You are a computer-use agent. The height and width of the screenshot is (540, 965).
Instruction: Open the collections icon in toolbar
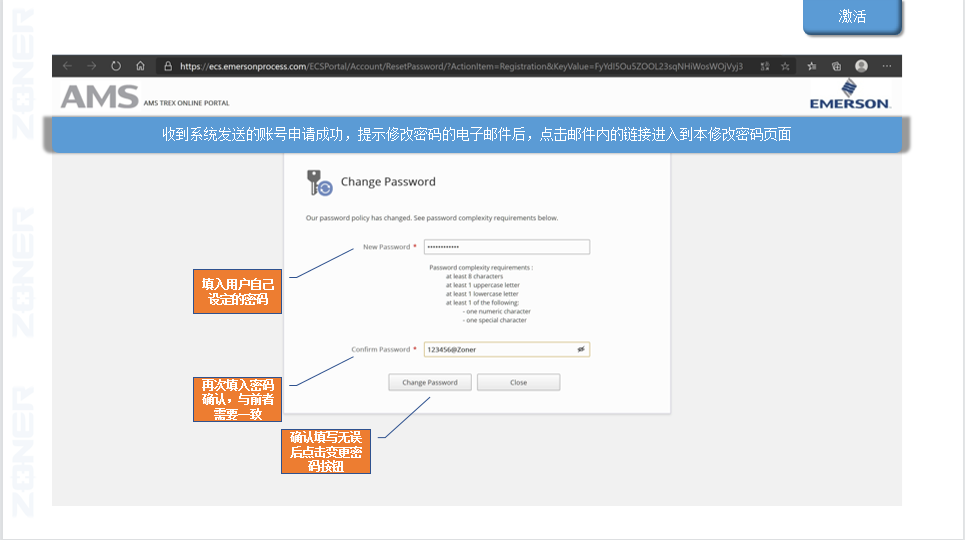tap(836, 66)
